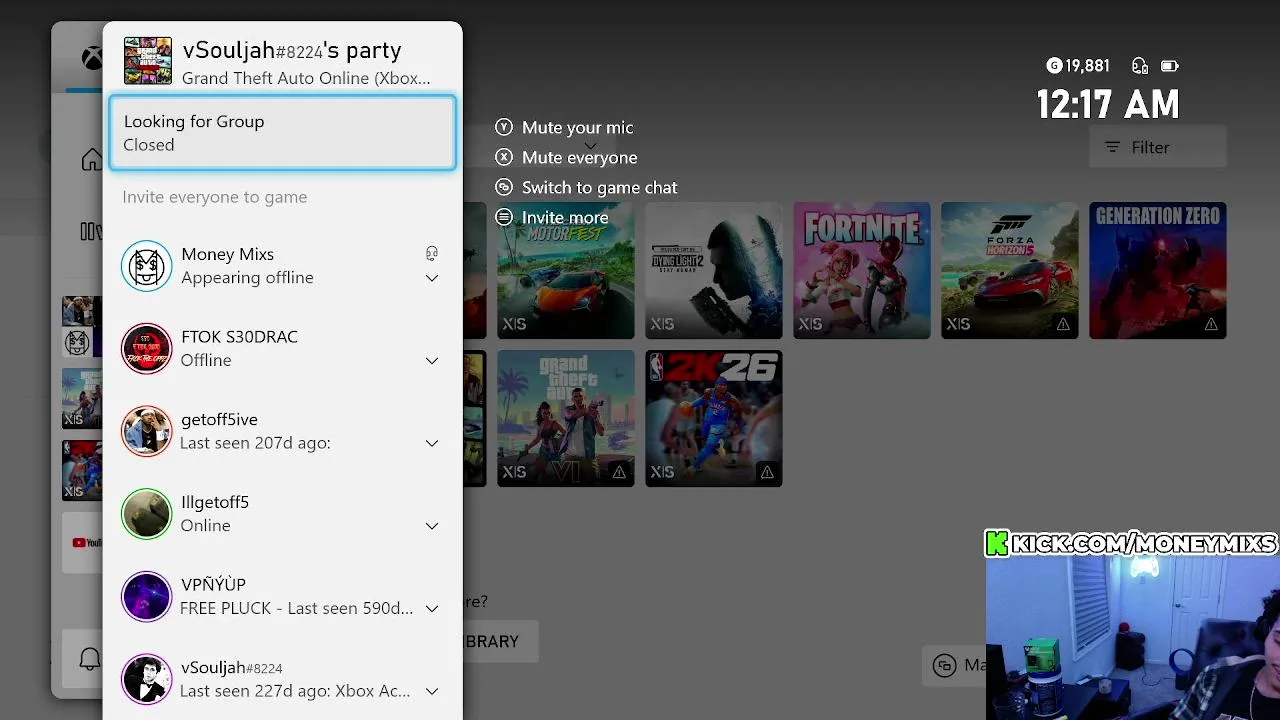Click the Gamerscore 19,881 indicator
This screenshot has width=1280, height=720.
click(1078, 66)
